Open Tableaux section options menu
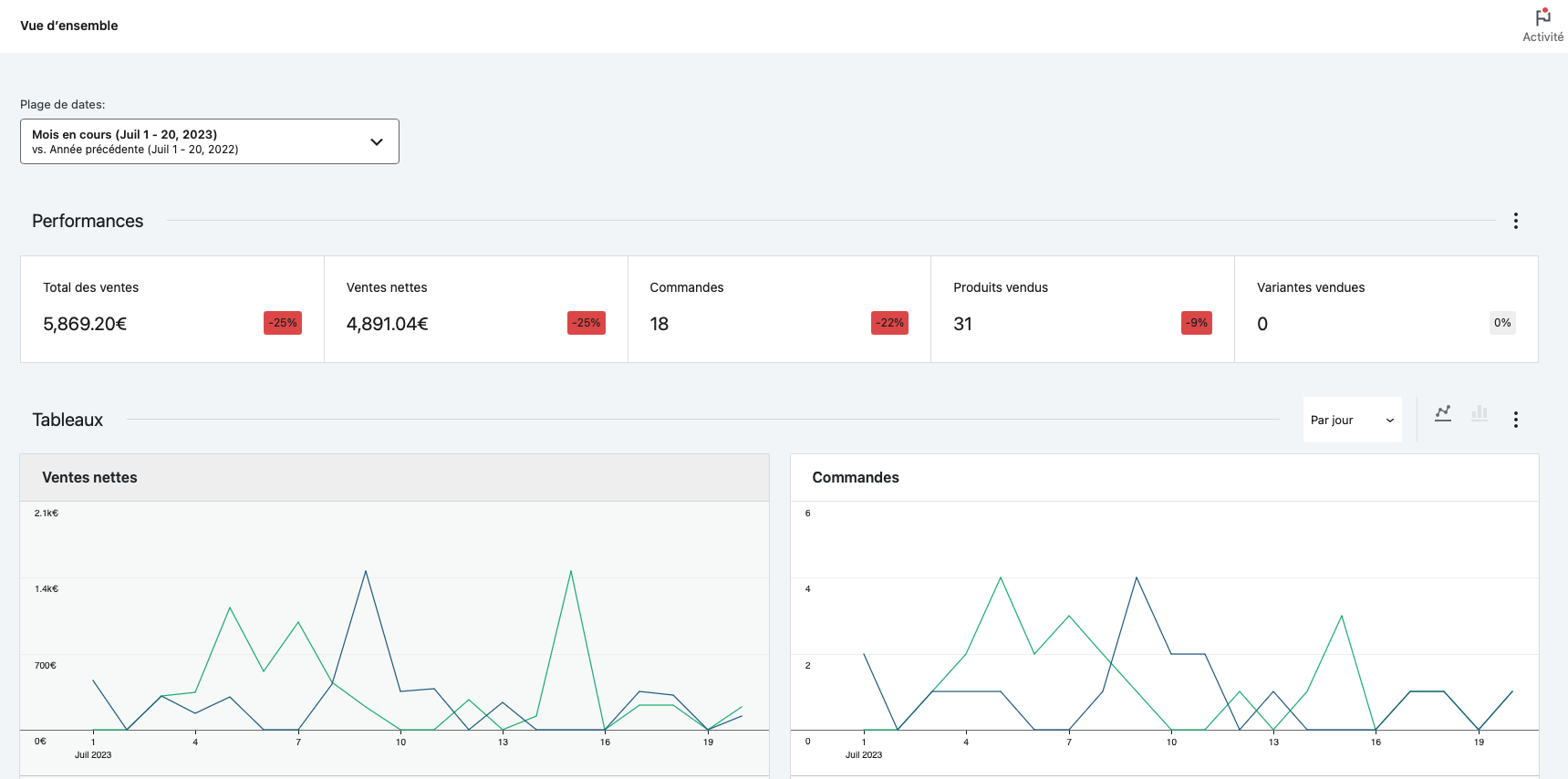 coord(1515,420)
